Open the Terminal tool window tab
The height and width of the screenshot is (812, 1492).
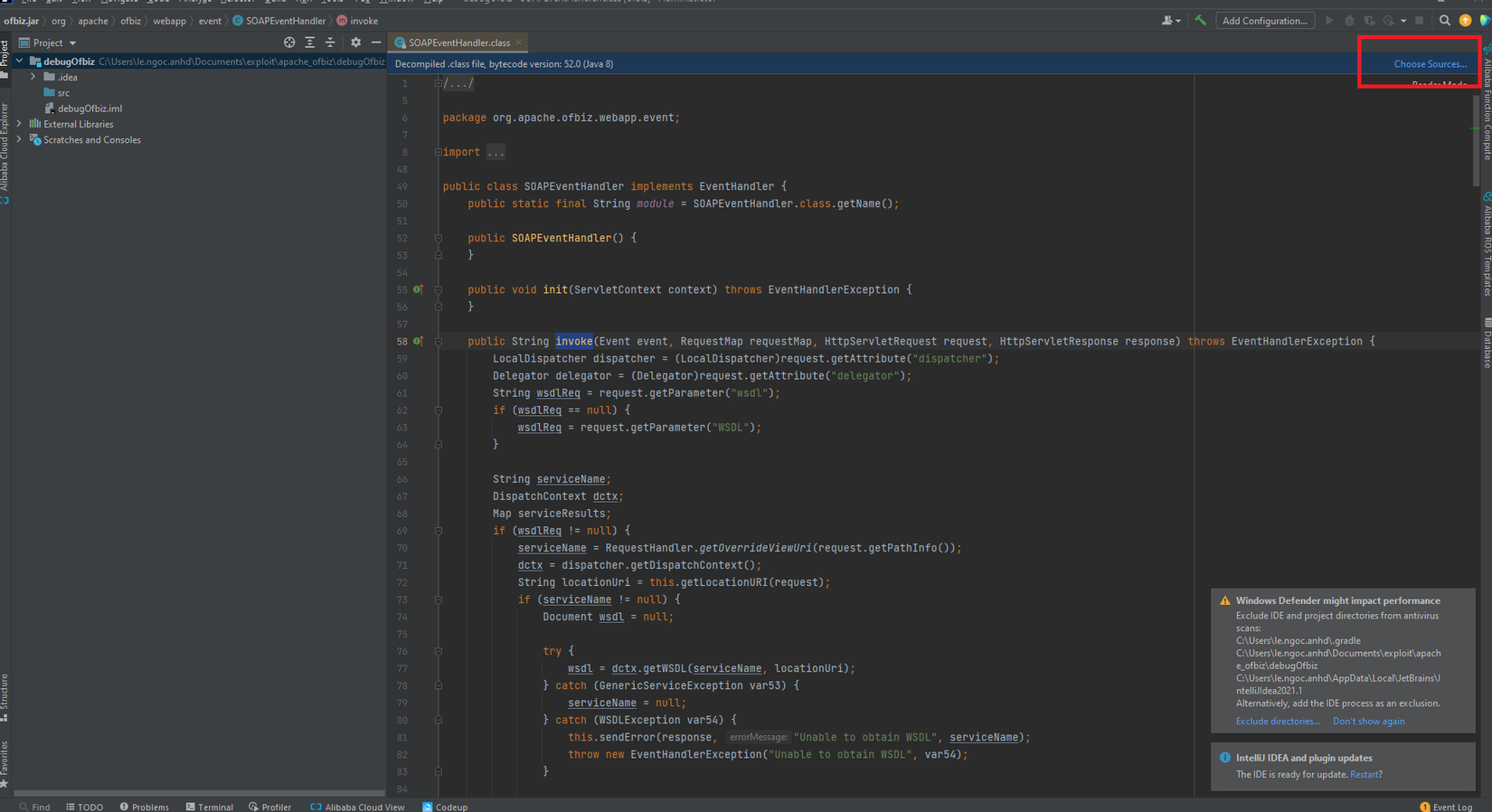(x=209, y=807)
